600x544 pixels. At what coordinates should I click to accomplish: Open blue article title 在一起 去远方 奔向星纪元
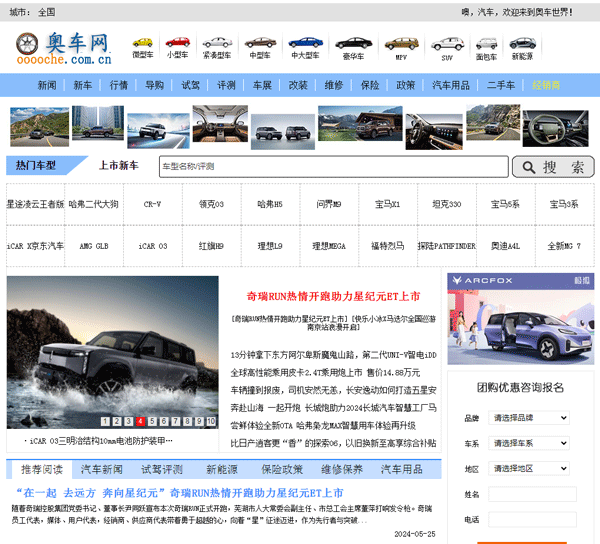pos(179,493)
